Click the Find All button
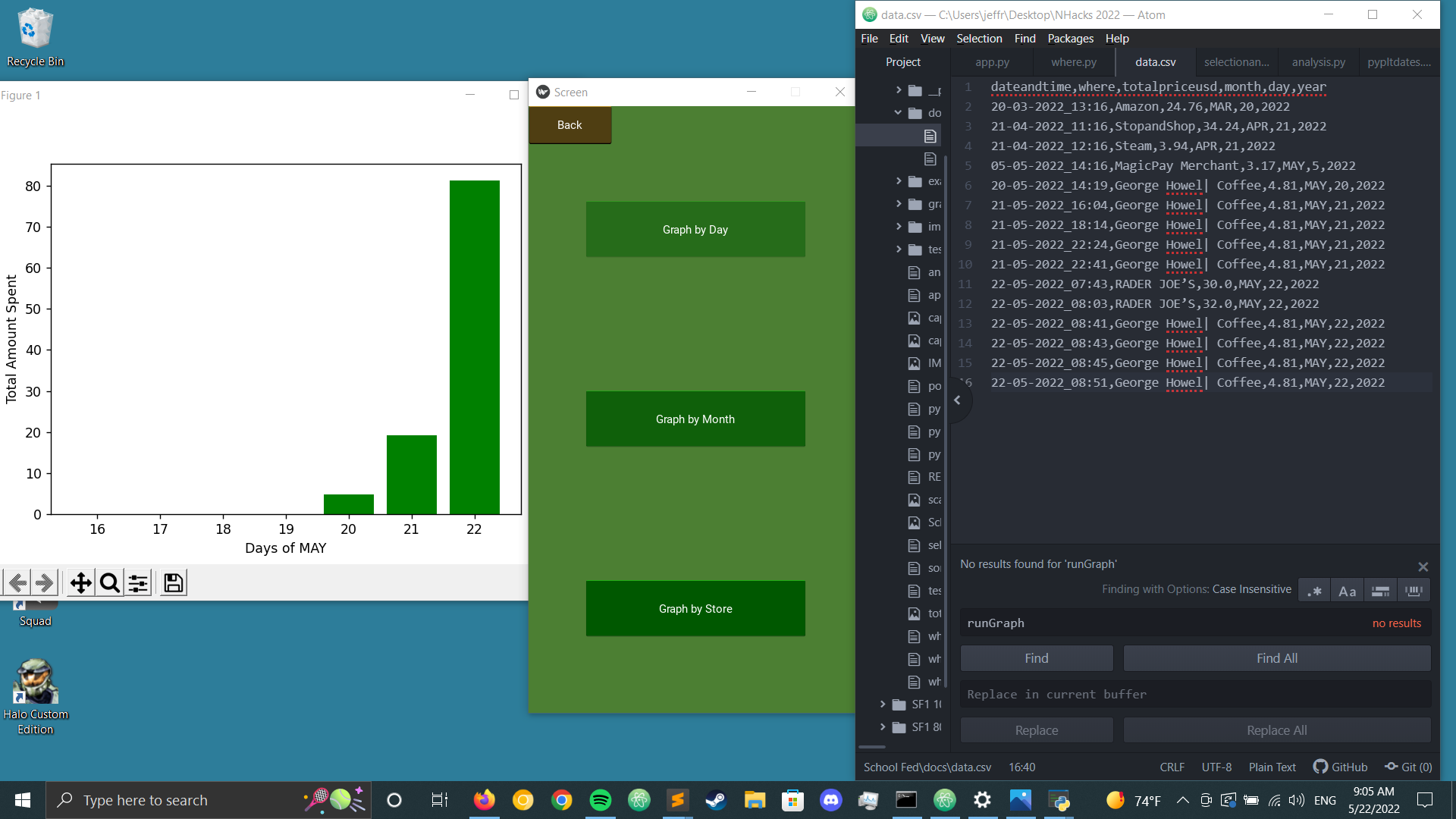 pos(1276,658)
